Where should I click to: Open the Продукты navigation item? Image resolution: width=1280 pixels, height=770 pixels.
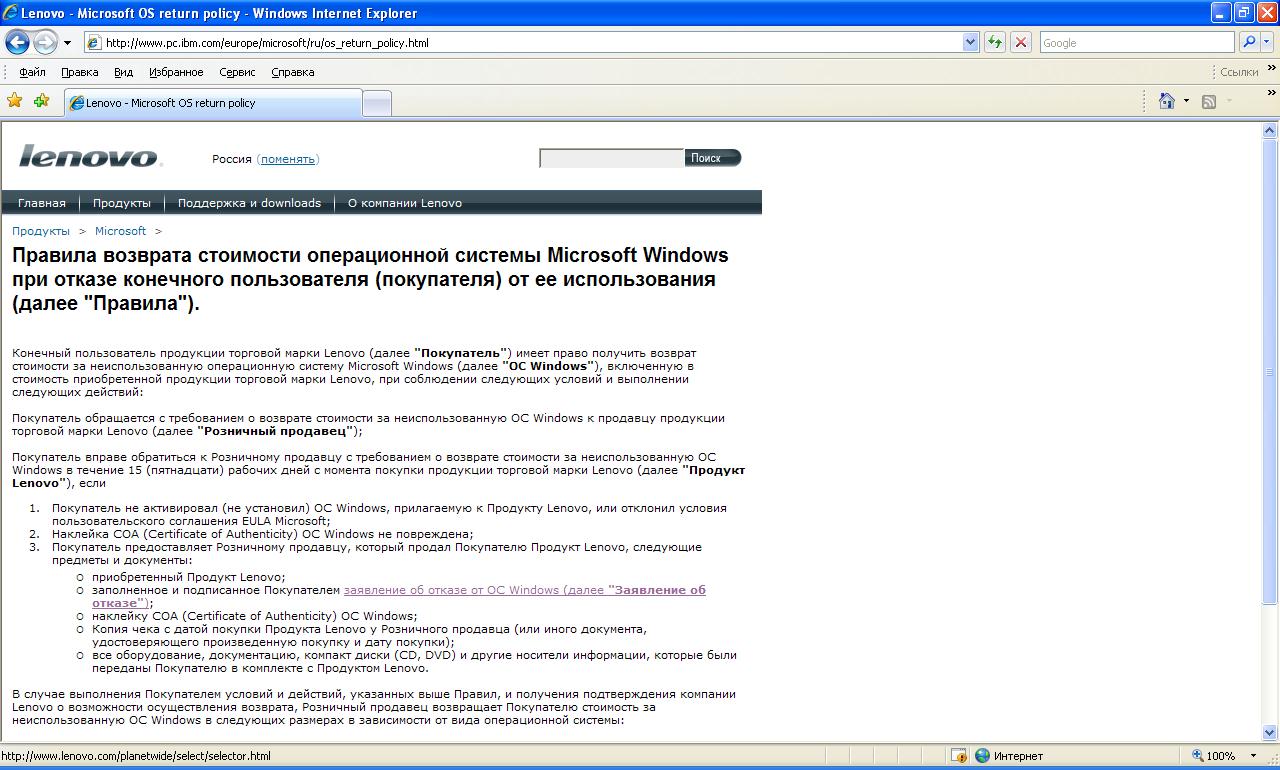(x=122, y=203)
